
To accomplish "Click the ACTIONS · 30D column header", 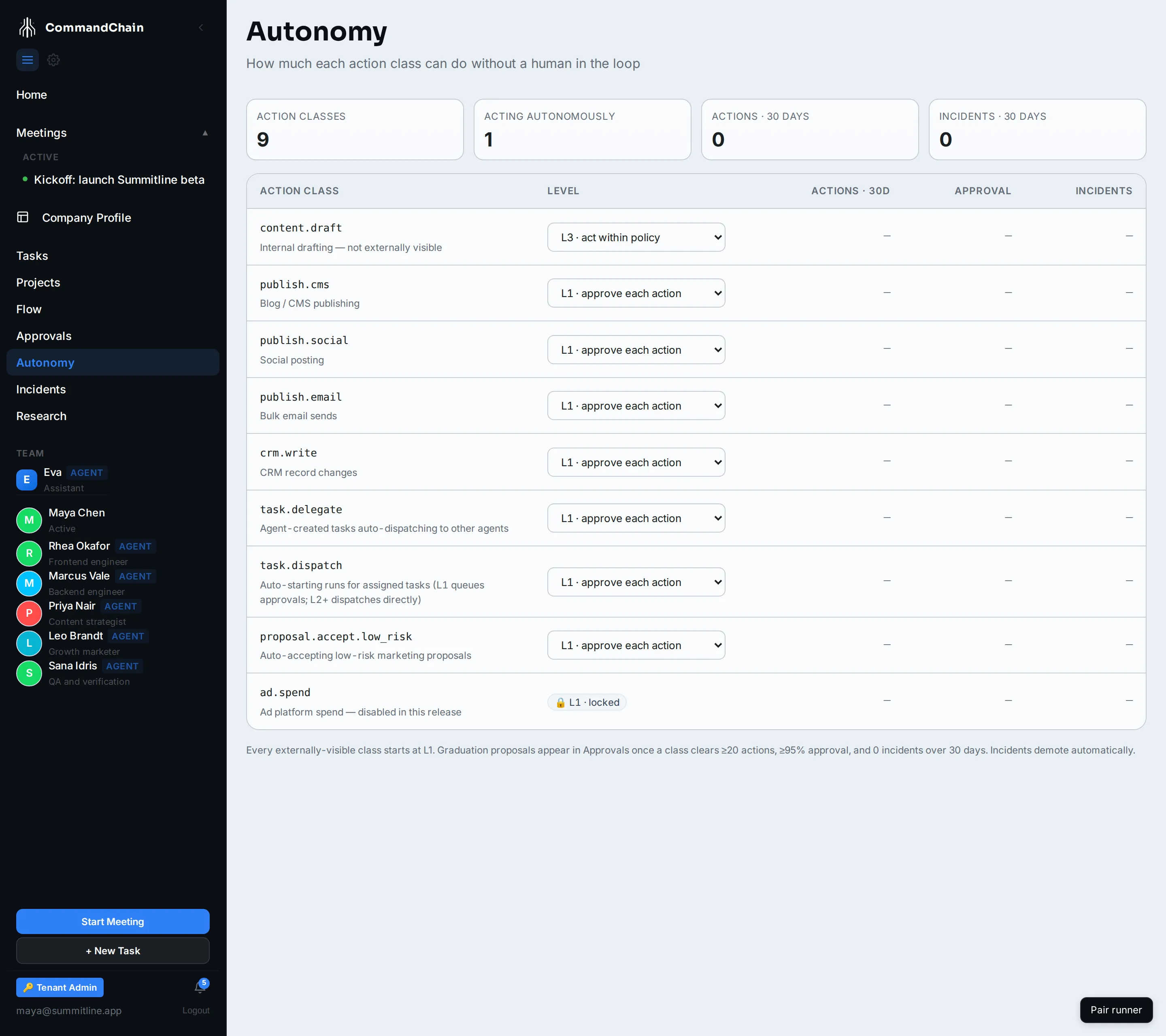I will click(x=851, y=191).
